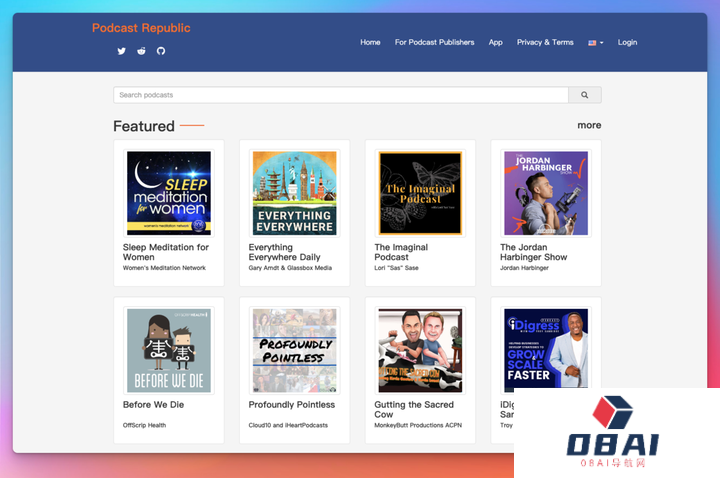Click the more link beside Featured

pyautogui.click(x=589, y=125)
